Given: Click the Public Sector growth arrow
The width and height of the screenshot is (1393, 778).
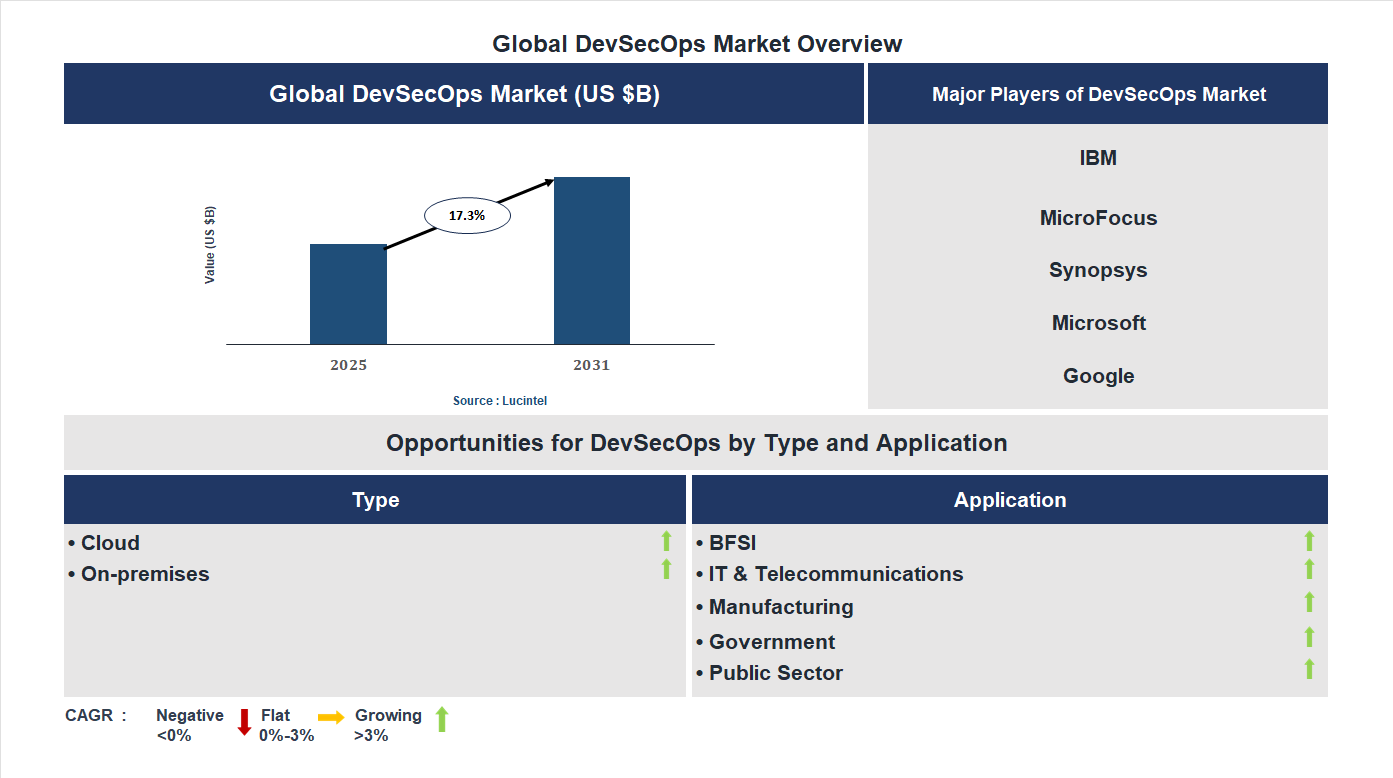Looking at the screenshot, I should click(1310, 668).
